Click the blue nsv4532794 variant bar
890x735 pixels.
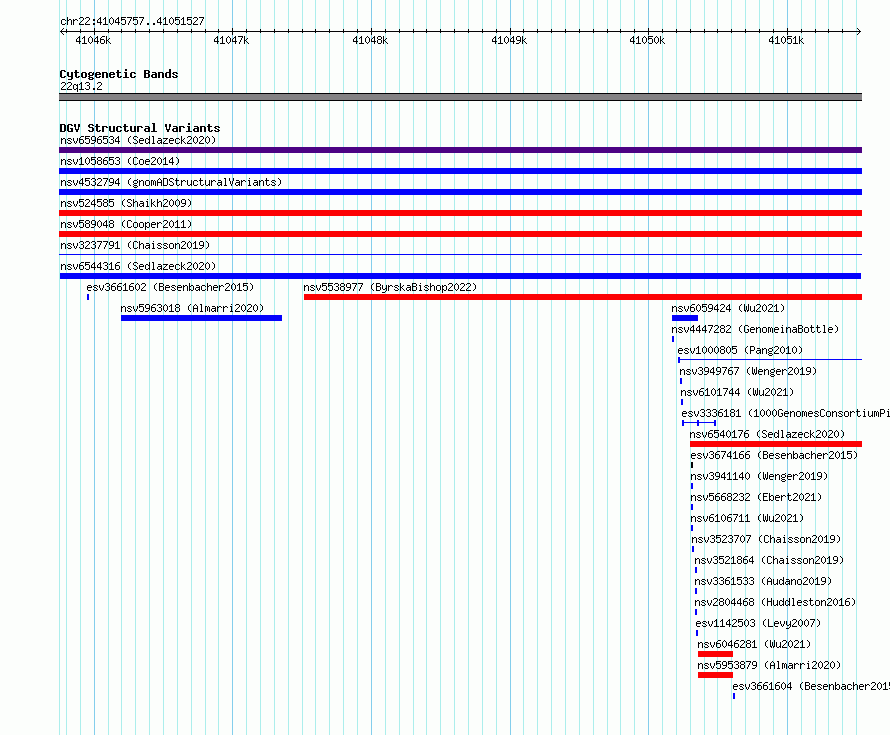(460, 192)
